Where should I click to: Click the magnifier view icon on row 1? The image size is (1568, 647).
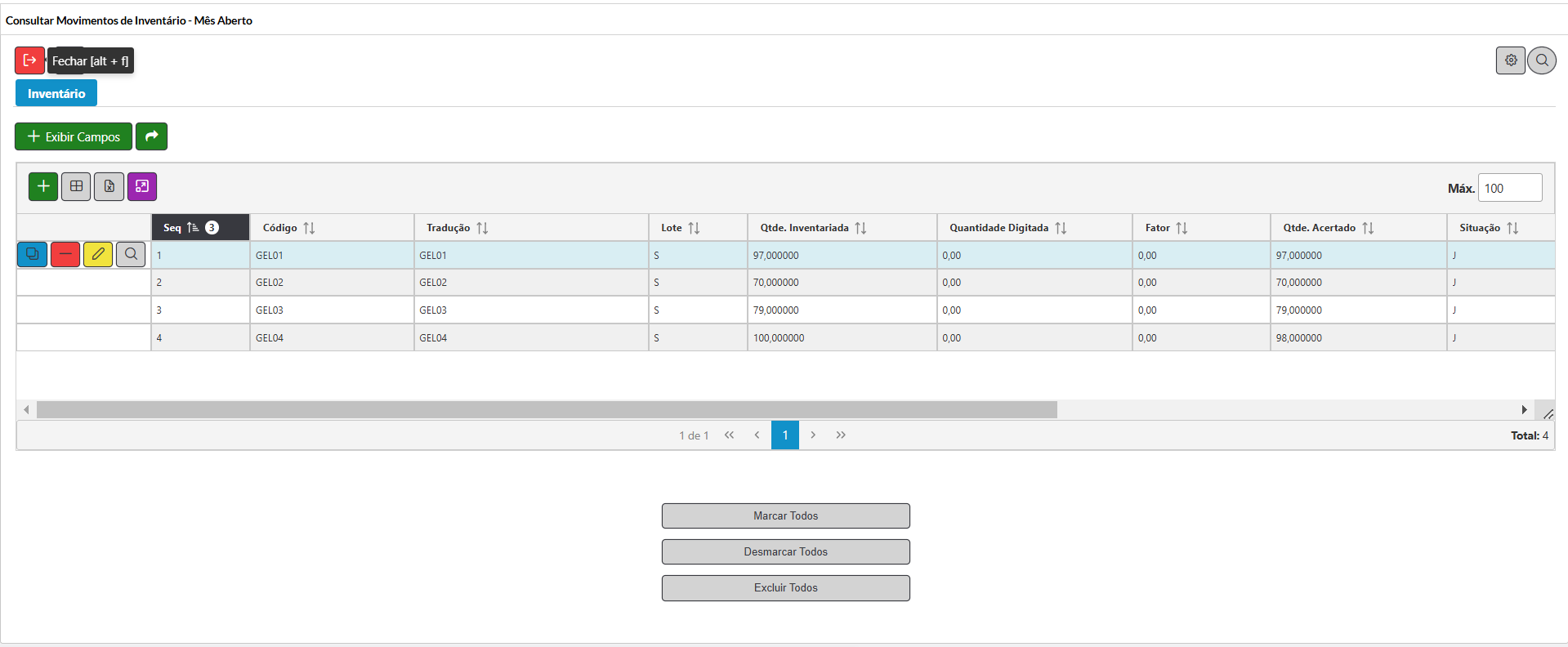pyautogui.click(x=131, y=255)
